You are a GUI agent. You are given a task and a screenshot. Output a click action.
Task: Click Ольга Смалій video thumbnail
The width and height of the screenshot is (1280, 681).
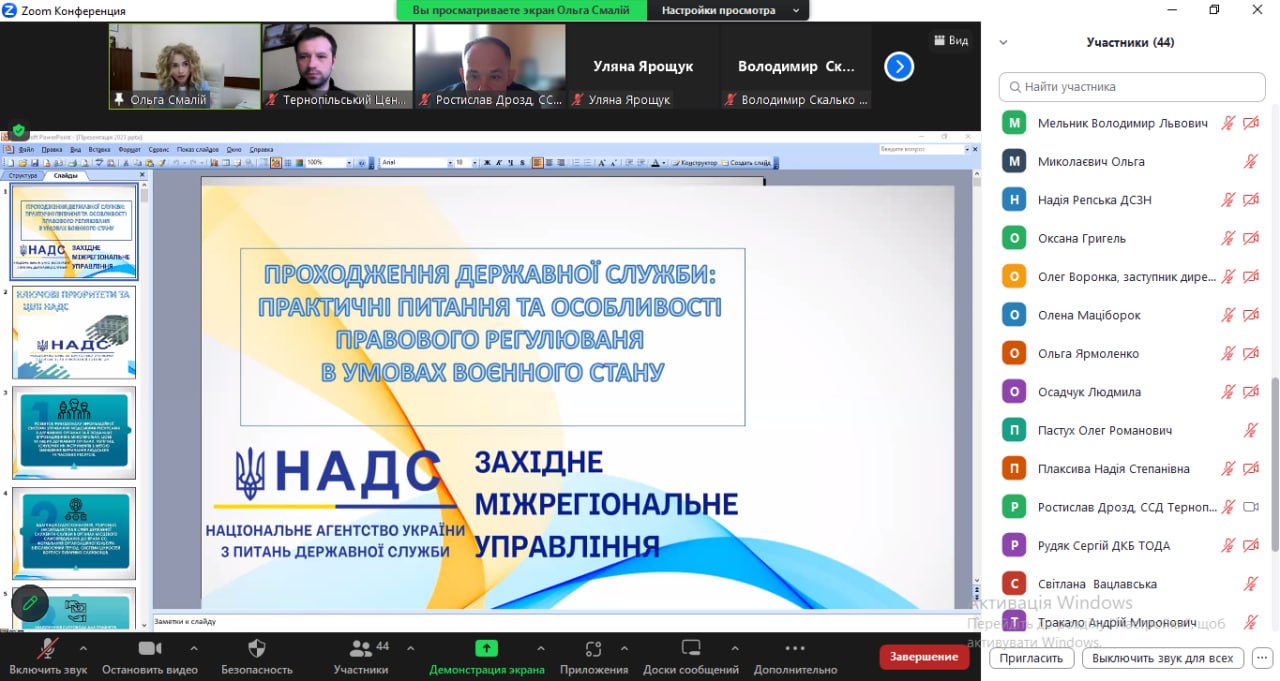pyautogui.click(x=184, y=66)
